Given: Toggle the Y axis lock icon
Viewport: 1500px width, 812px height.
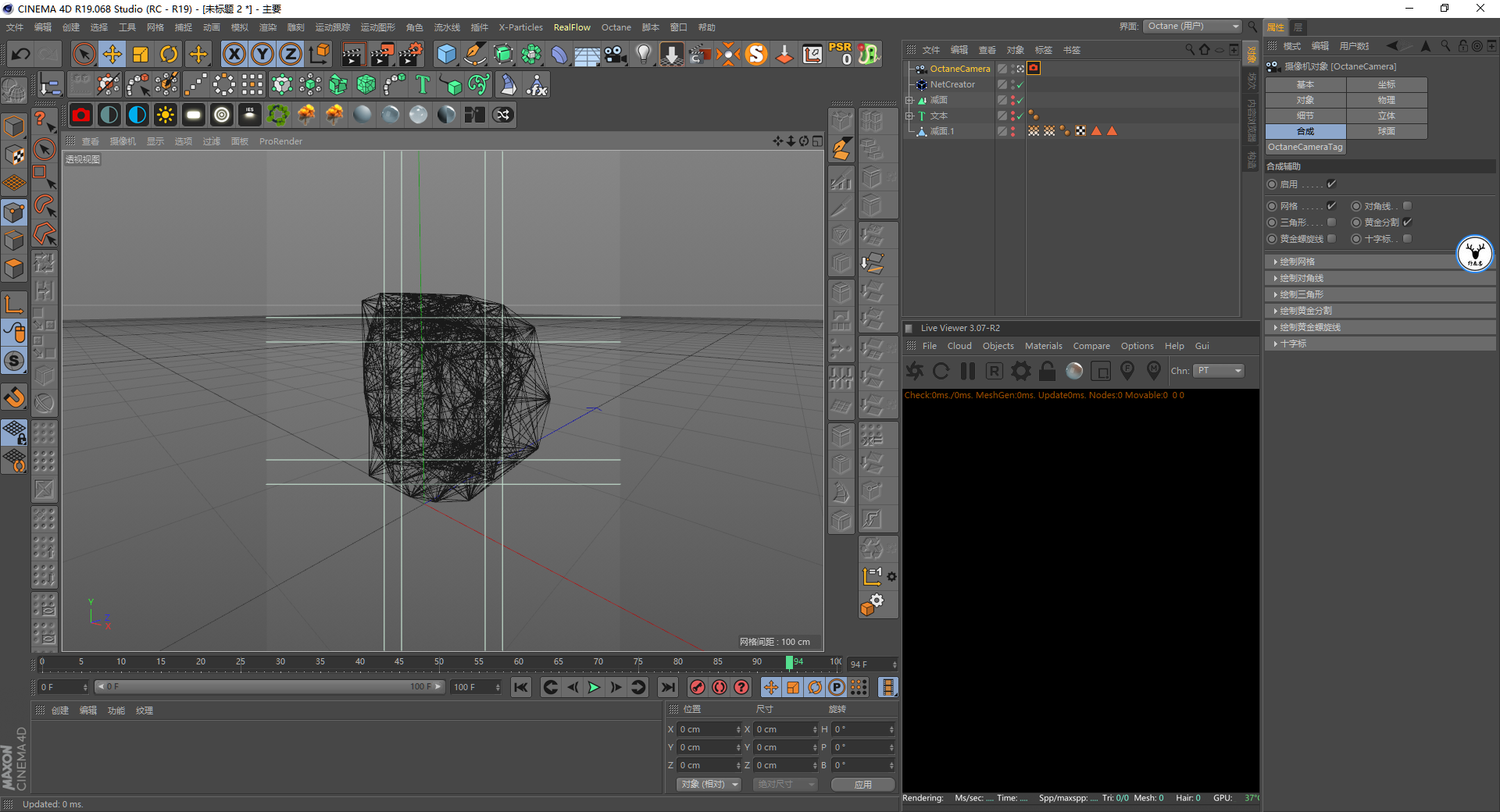Looking at the screenshot, I should click(262, 54).
